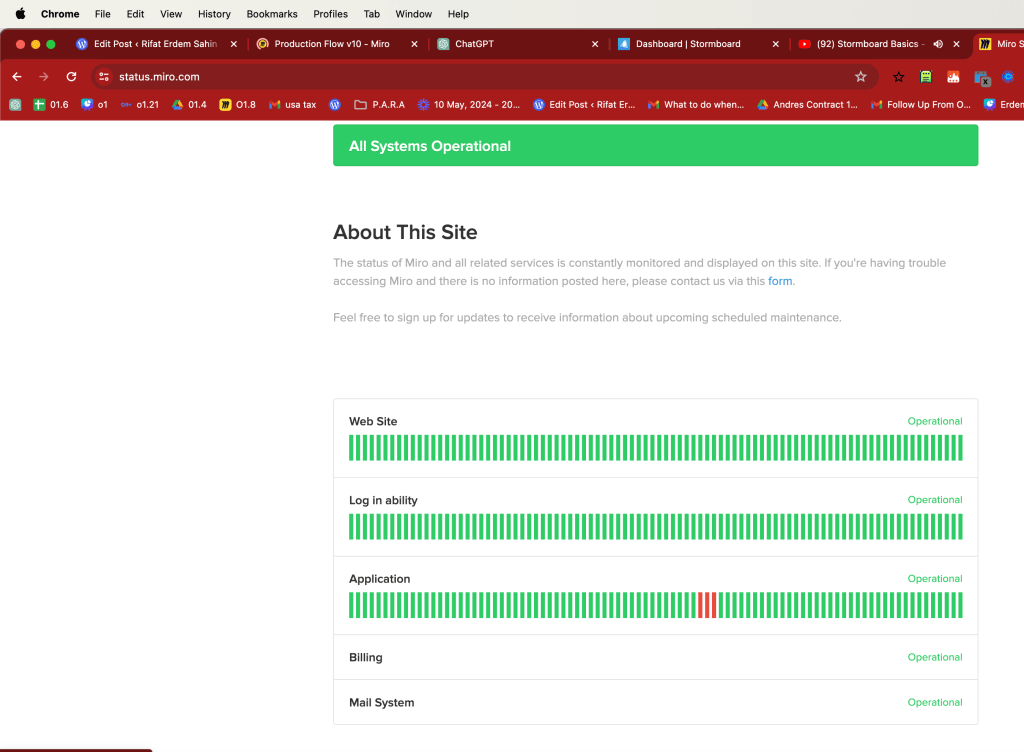Click red outage bars in Application uptime
Image resolution: width=1024 pixels, height=752 pixels.
[707, 605]
